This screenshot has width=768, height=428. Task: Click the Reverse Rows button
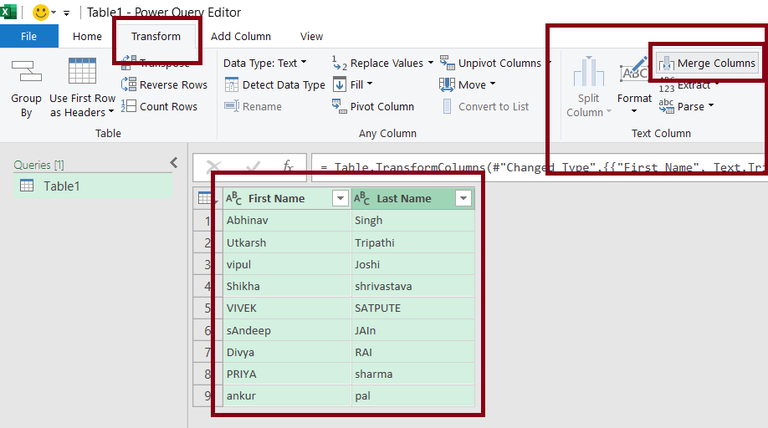coord(164,85)
